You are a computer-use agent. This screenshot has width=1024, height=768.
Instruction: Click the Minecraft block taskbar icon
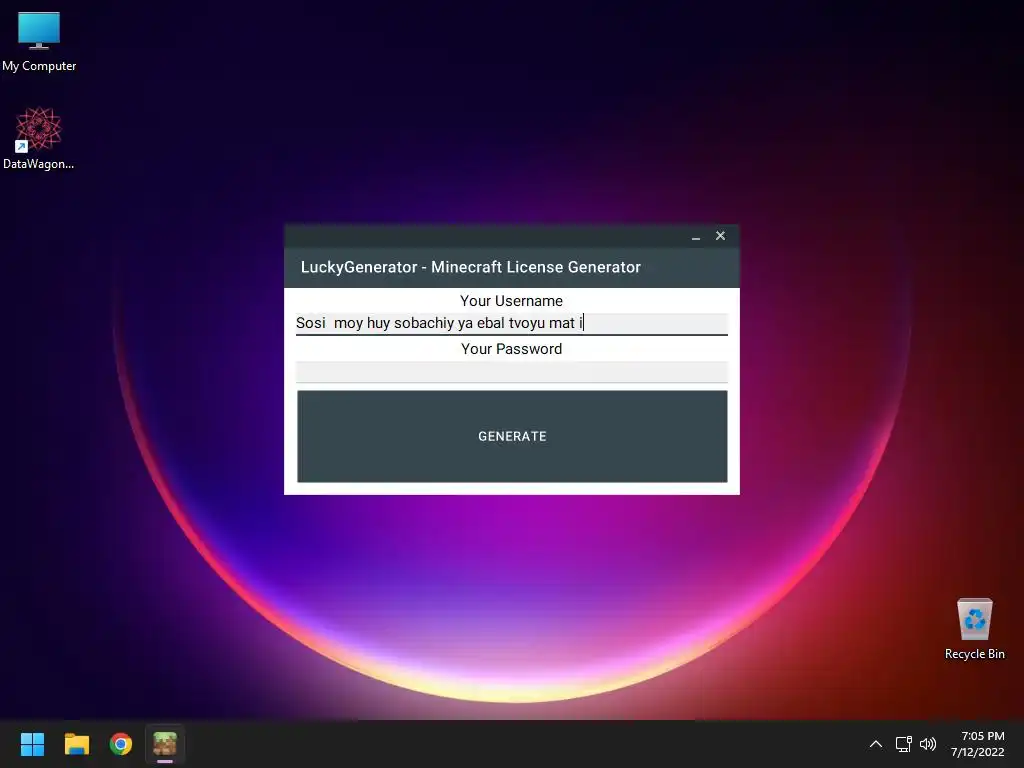[165, 744]
